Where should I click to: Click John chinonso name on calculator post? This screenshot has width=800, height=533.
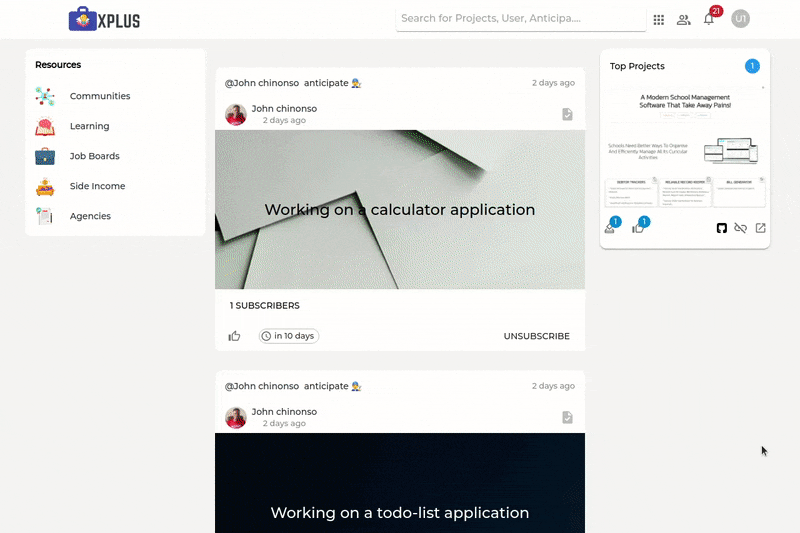coord(284,109)
